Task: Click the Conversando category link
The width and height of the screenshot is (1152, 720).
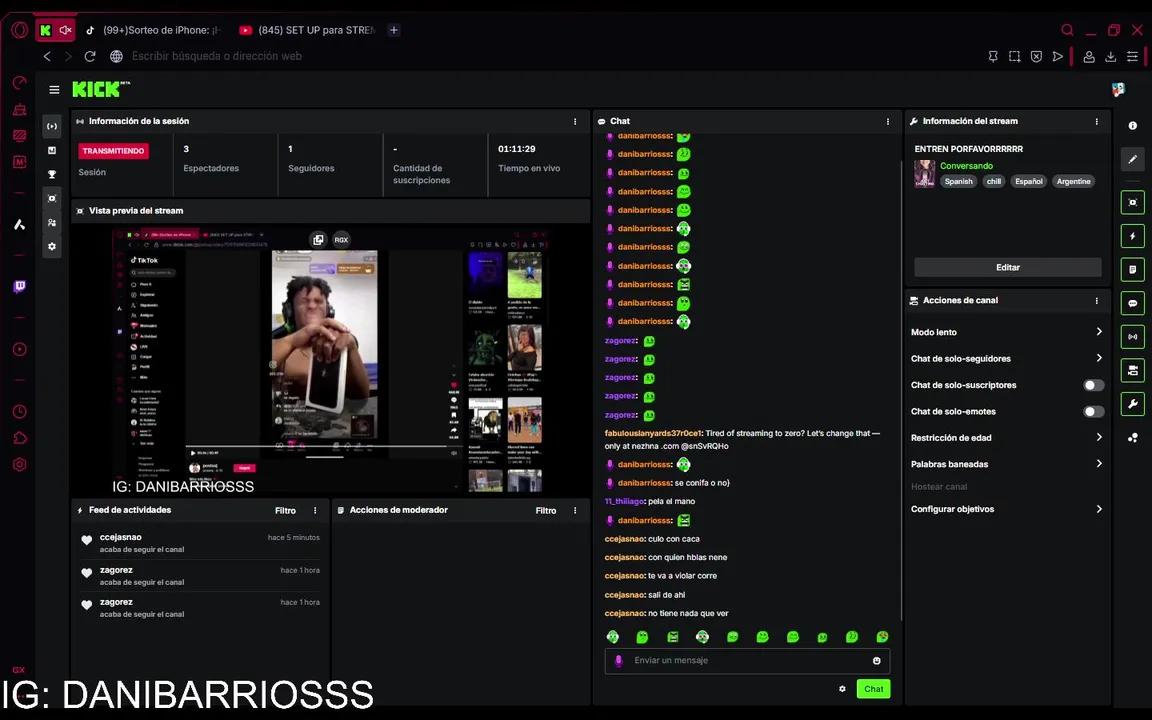Action: click(x=966, y=166)
